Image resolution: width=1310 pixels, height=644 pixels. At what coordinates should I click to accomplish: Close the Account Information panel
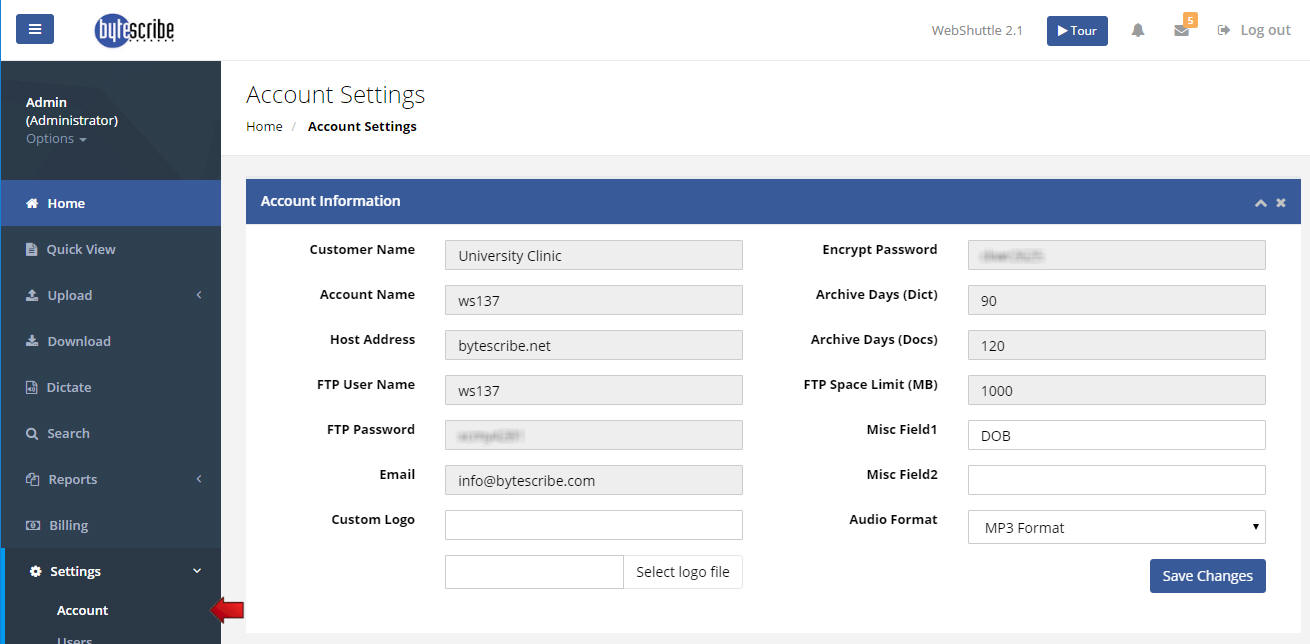(1281, 203)
